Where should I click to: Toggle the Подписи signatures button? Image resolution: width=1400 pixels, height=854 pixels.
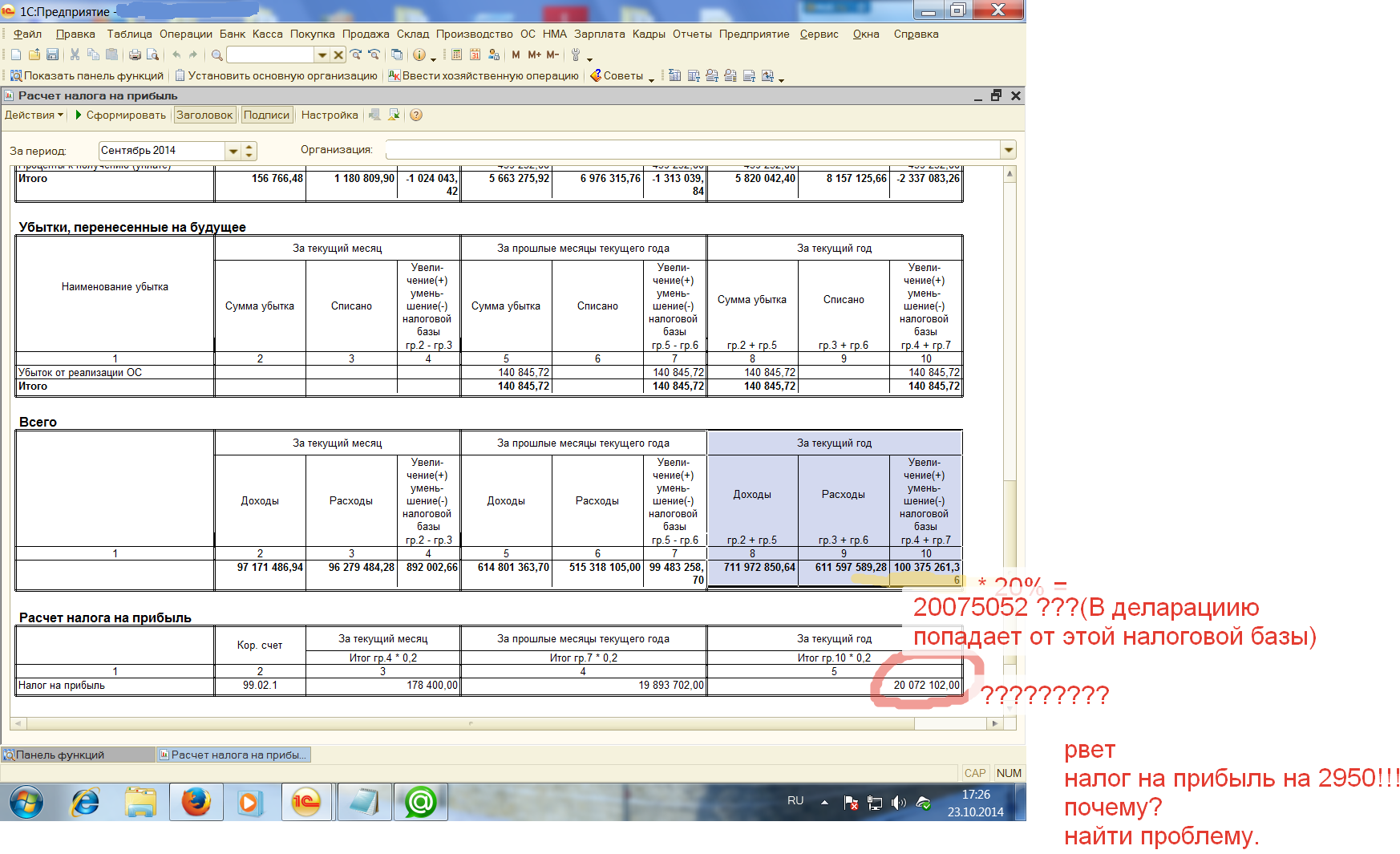pyautogui.click(x=266, y=115)
